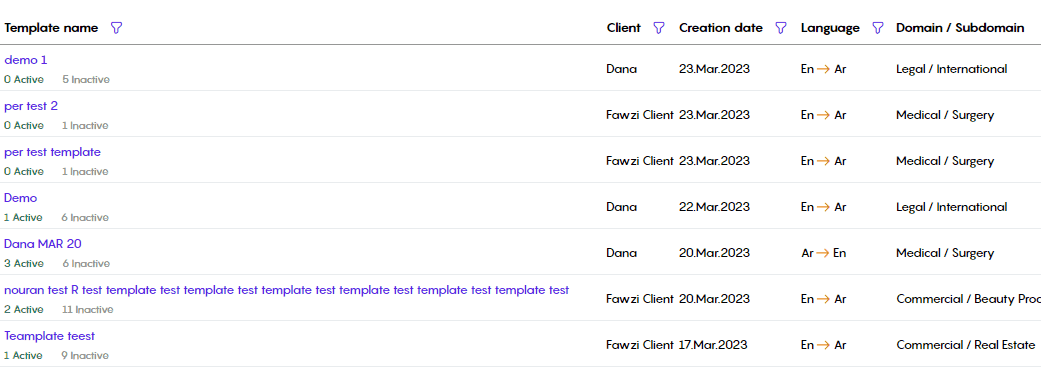Screen dimensions: 1041x376
Task: Select the Domain / Subdomain column header
Action: click(x=960, y=28)
